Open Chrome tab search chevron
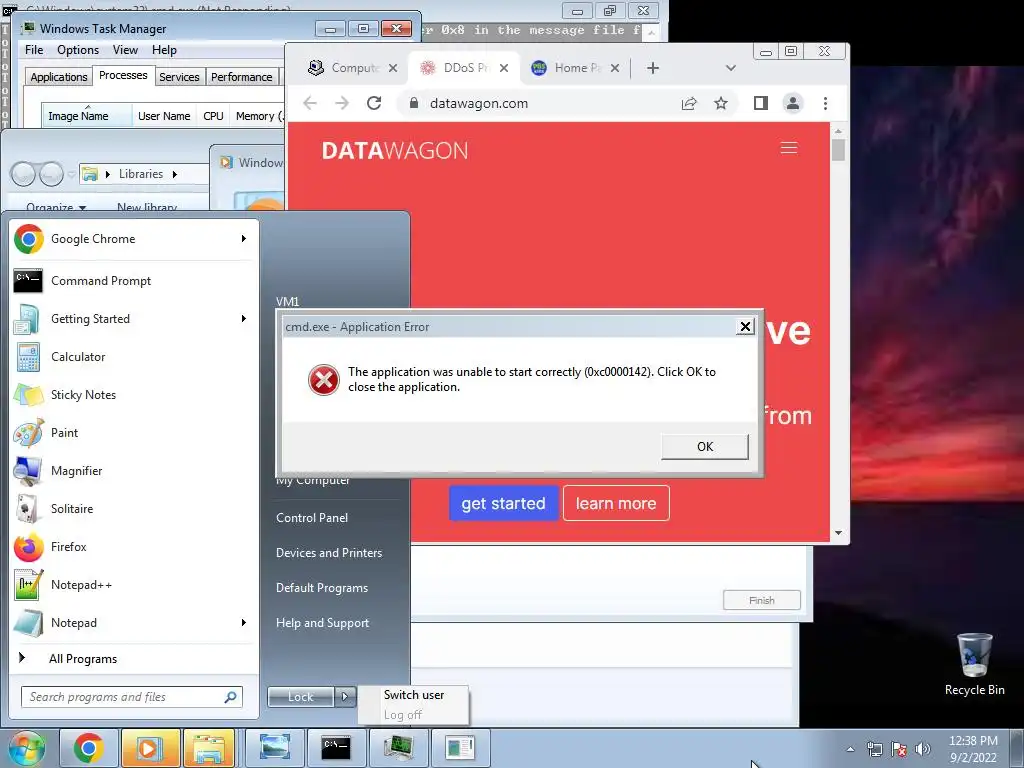 731,68
